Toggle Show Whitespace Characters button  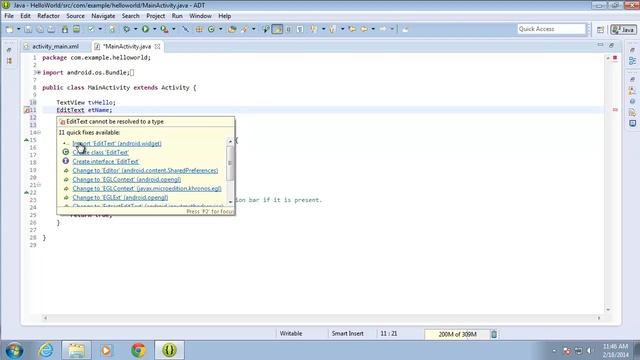(x=300, y=29)
